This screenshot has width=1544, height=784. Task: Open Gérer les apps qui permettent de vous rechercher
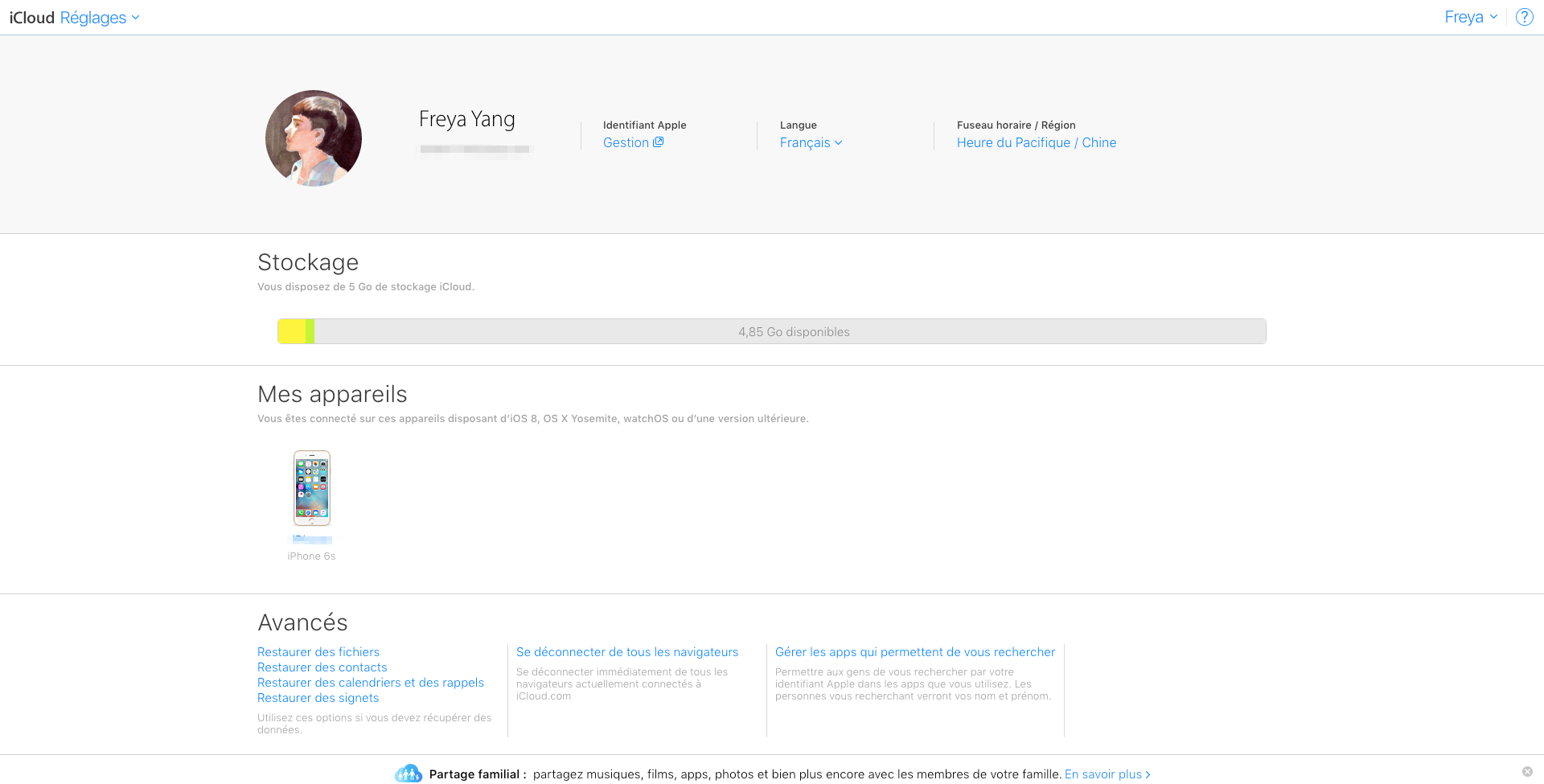[x=915, y=652]
